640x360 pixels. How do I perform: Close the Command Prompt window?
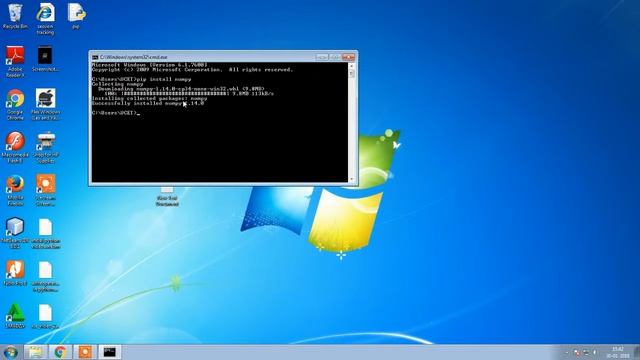348,57
